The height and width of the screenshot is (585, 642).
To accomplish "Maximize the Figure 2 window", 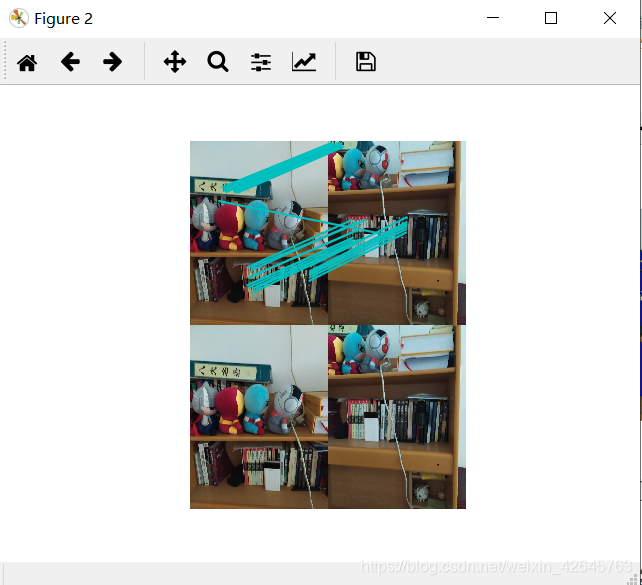I will coord(551,18).
